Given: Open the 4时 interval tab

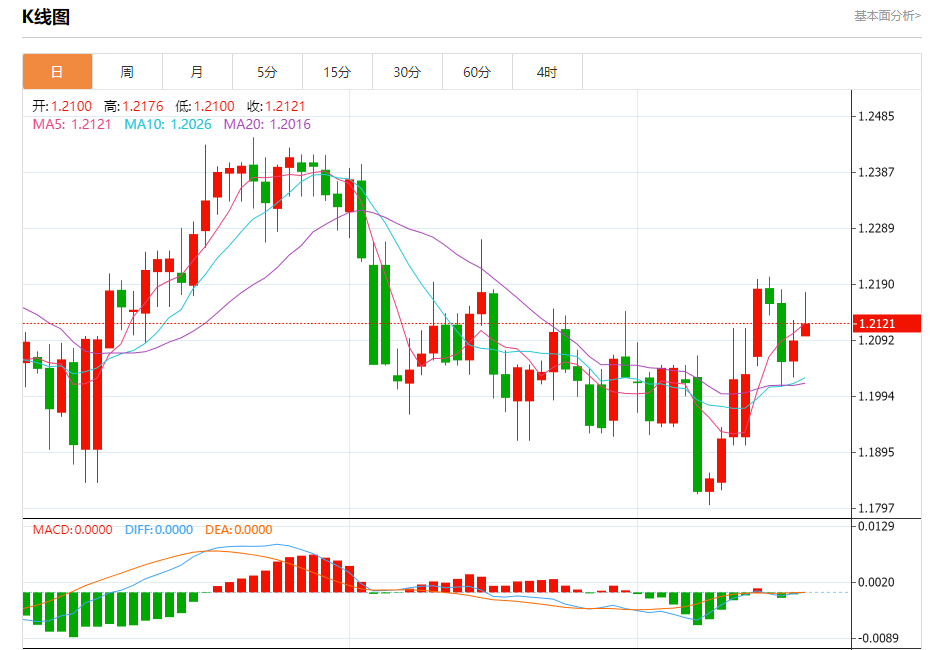Looking at the screenshot, I should [x=547, y=72].
